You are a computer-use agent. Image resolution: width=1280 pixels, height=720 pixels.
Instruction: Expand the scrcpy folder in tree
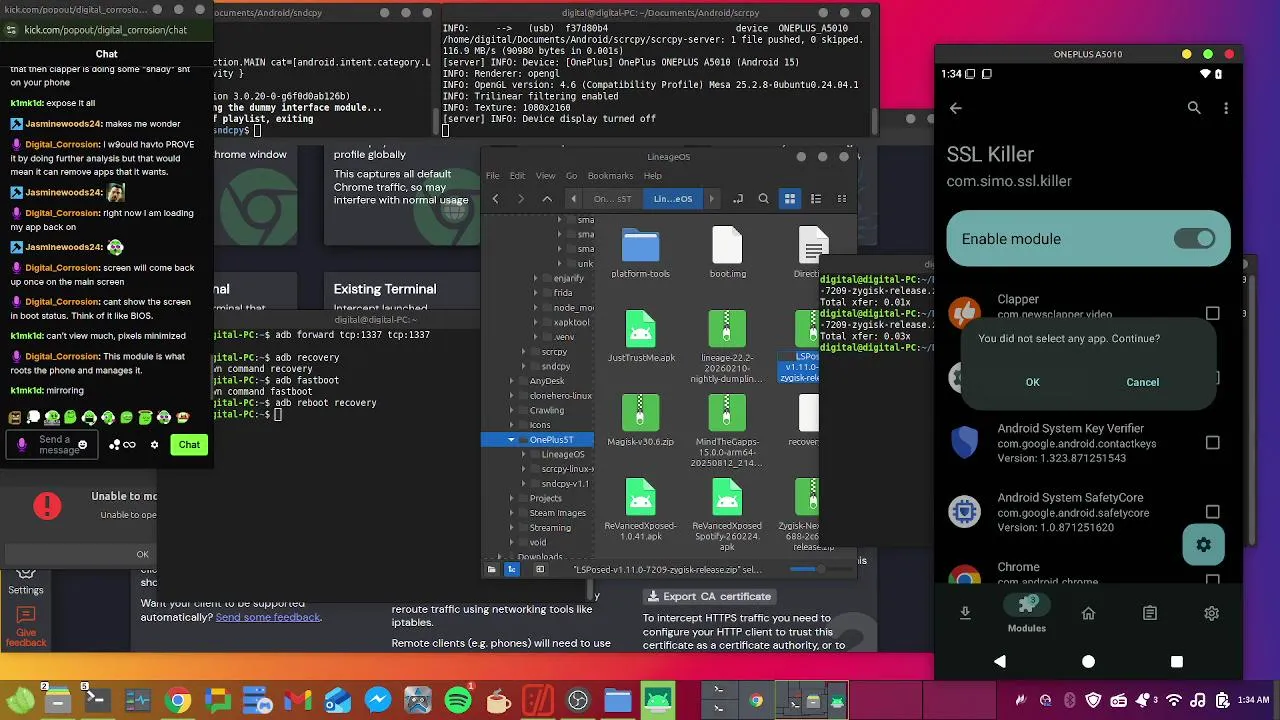tap(523, 352)
